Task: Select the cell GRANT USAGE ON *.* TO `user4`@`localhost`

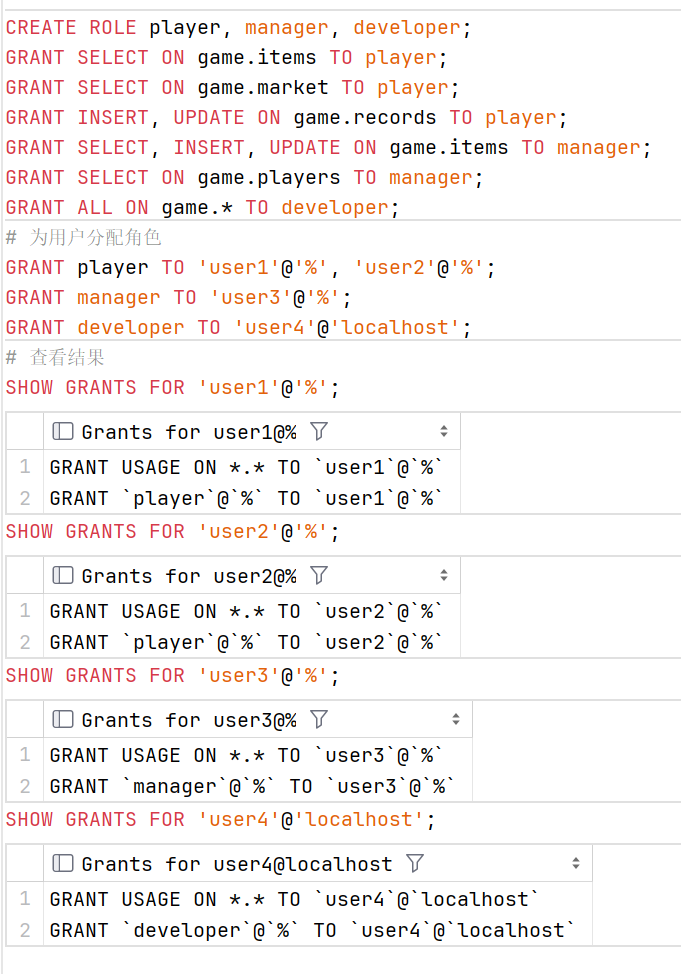Action: 318,899
